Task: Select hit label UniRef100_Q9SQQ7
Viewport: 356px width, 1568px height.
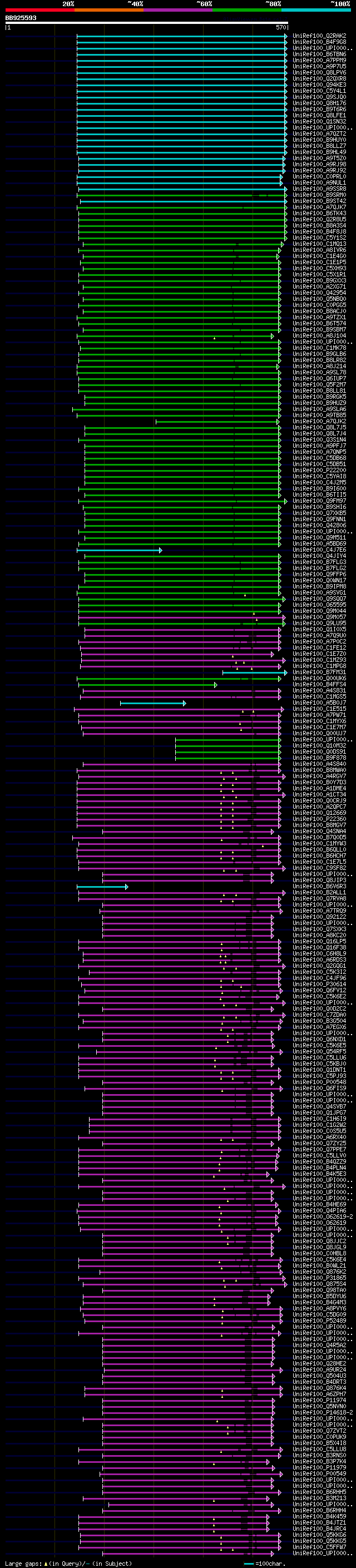Action: 319,598
